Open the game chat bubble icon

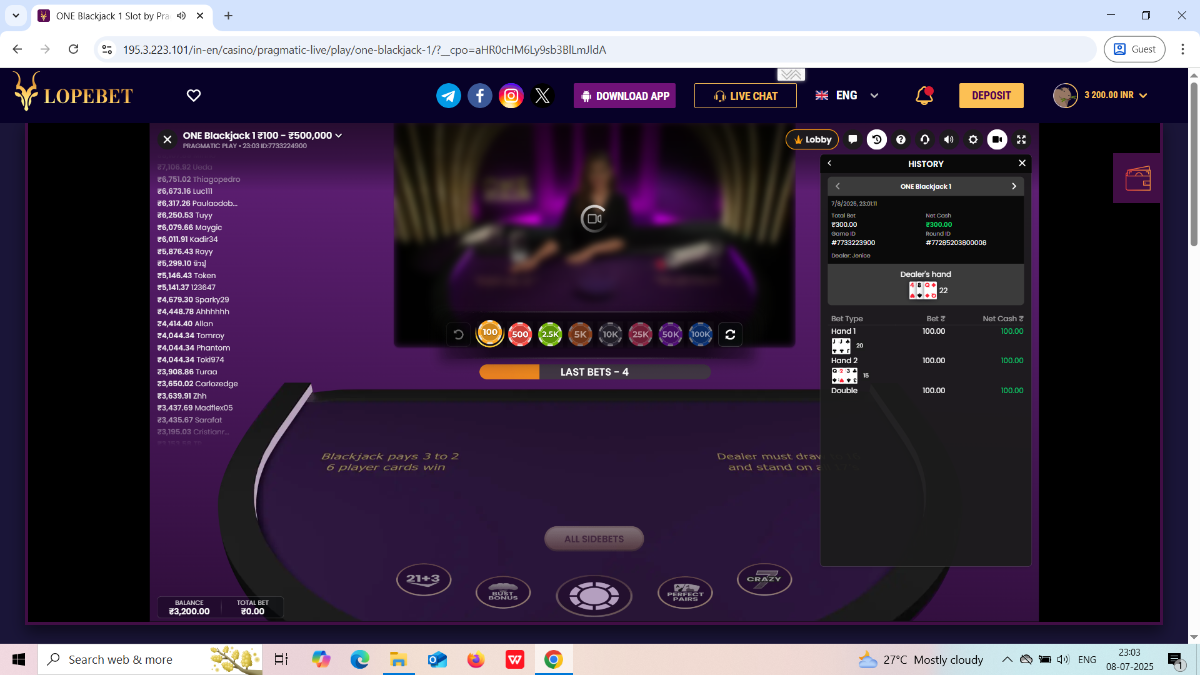[x=853, y=140]
